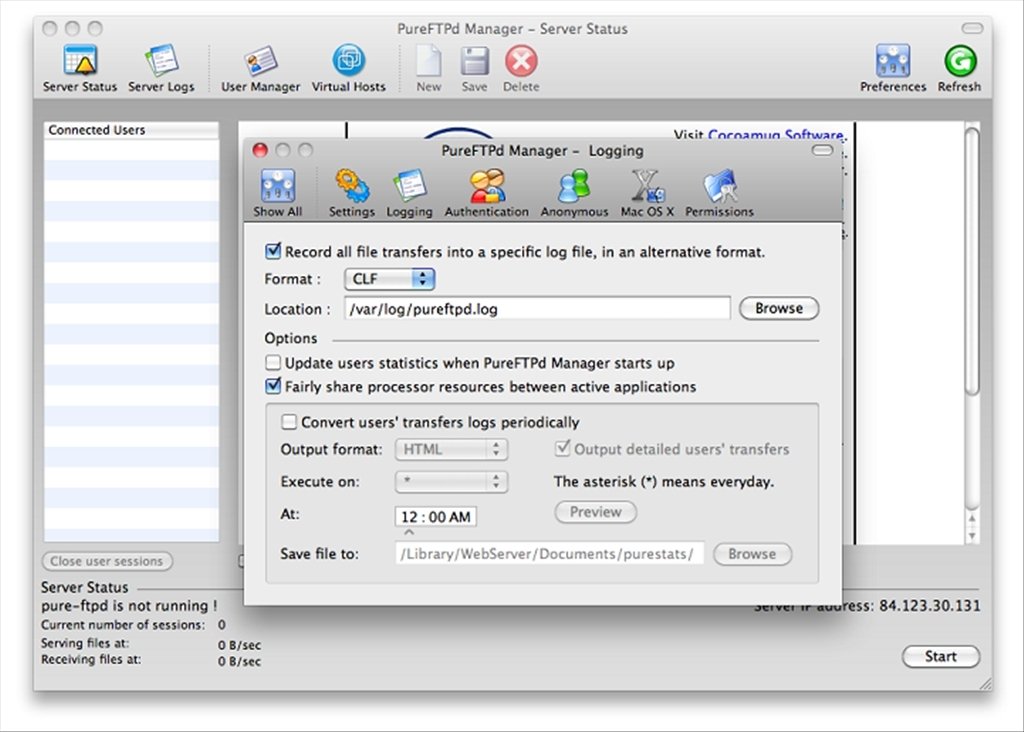Toggle Output detailed users' transfers checkbox

562,449
